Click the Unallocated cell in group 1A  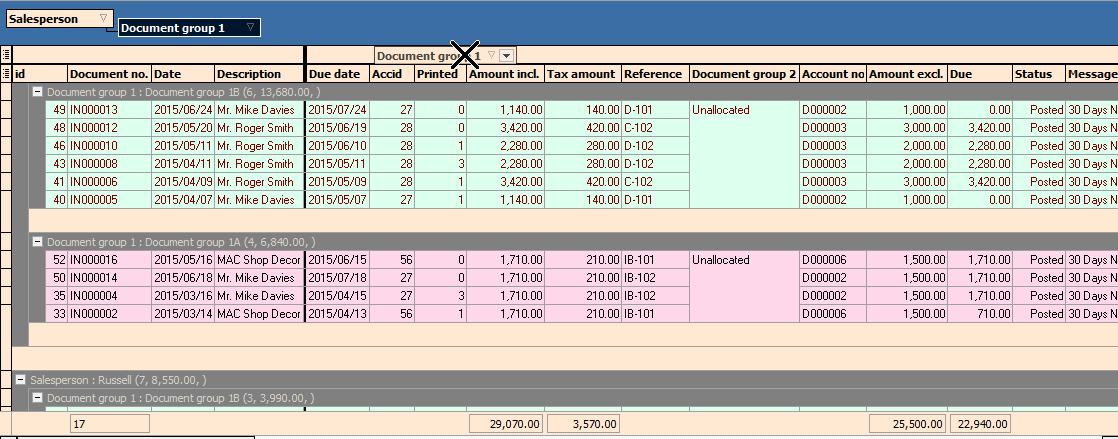coord(720,260)
